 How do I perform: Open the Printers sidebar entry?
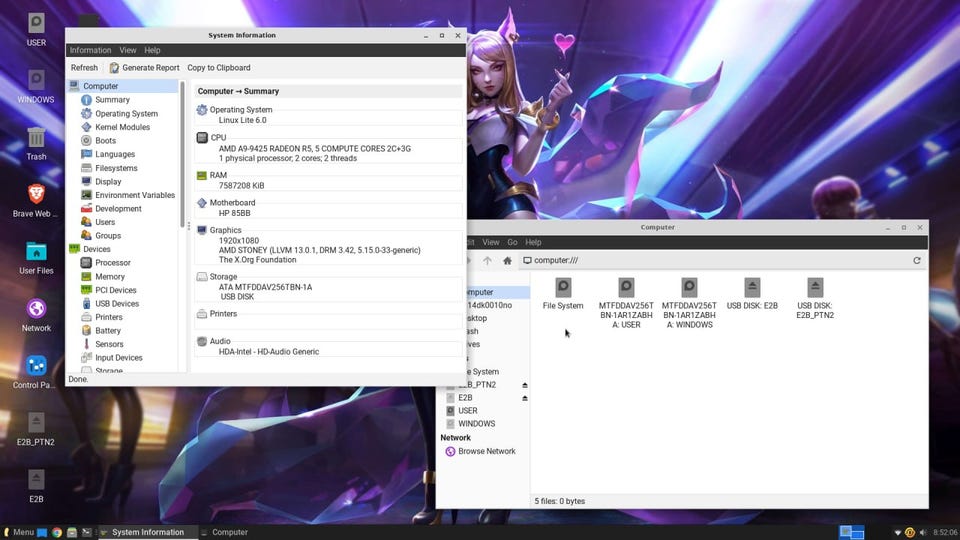(109, 317)
